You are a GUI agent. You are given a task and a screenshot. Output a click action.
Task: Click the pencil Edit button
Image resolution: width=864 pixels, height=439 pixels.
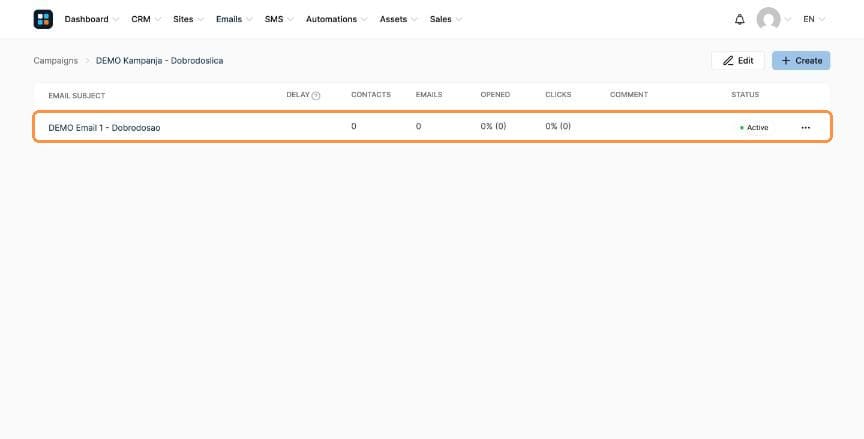click(x=738, y=61)
